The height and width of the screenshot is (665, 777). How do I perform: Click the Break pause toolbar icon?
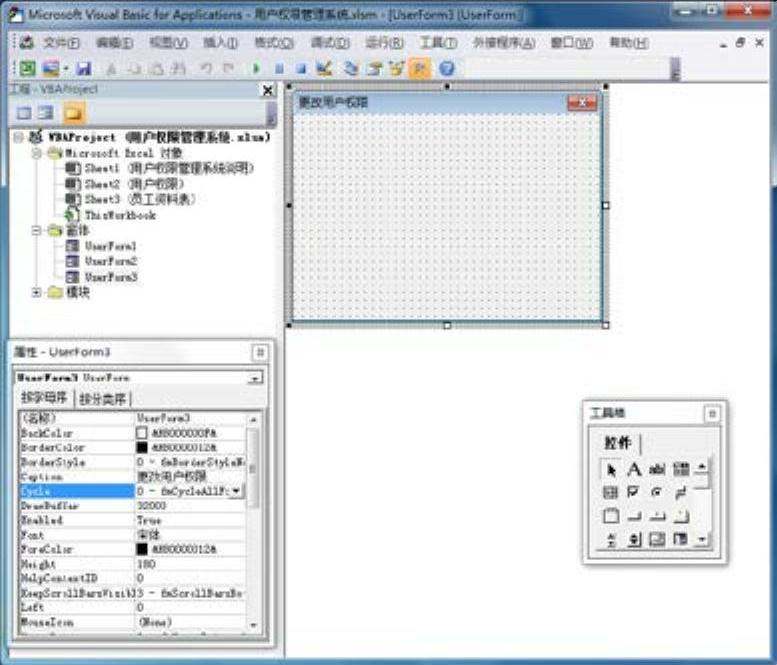[279, 68]
